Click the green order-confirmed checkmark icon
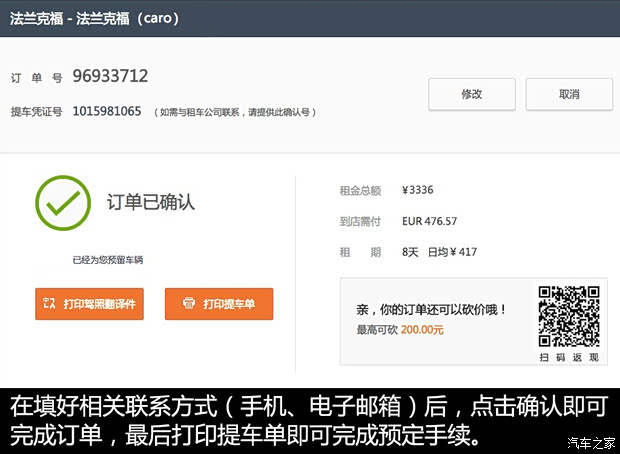 pyautogui.click(x=63, y=203)
